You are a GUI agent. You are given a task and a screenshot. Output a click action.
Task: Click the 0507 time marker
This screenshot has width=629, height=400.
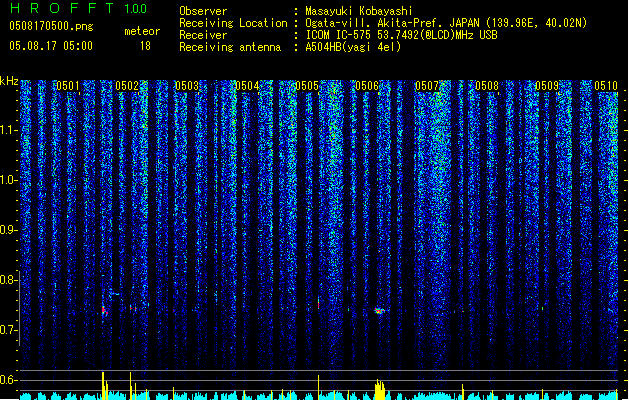tap(427, 86)
